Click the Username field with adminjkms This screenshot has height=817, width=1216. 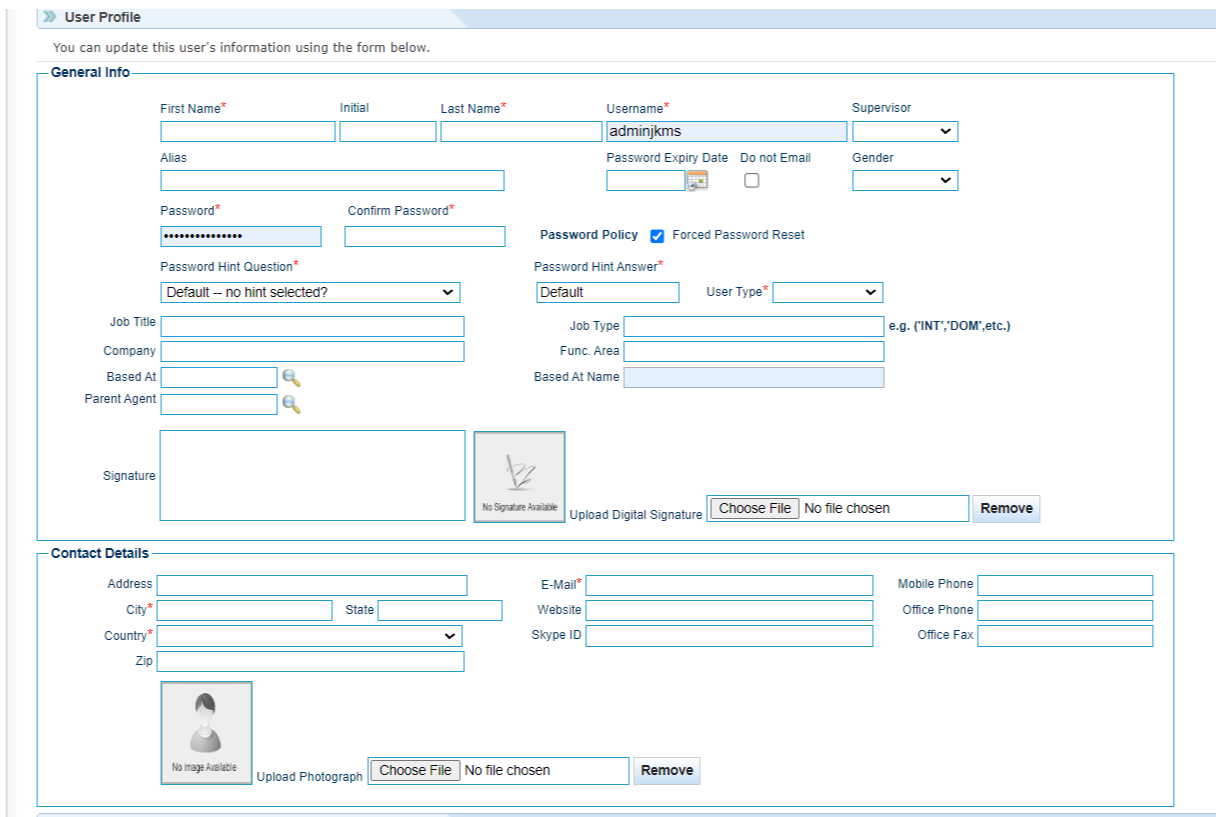click(x=726, y=131)
